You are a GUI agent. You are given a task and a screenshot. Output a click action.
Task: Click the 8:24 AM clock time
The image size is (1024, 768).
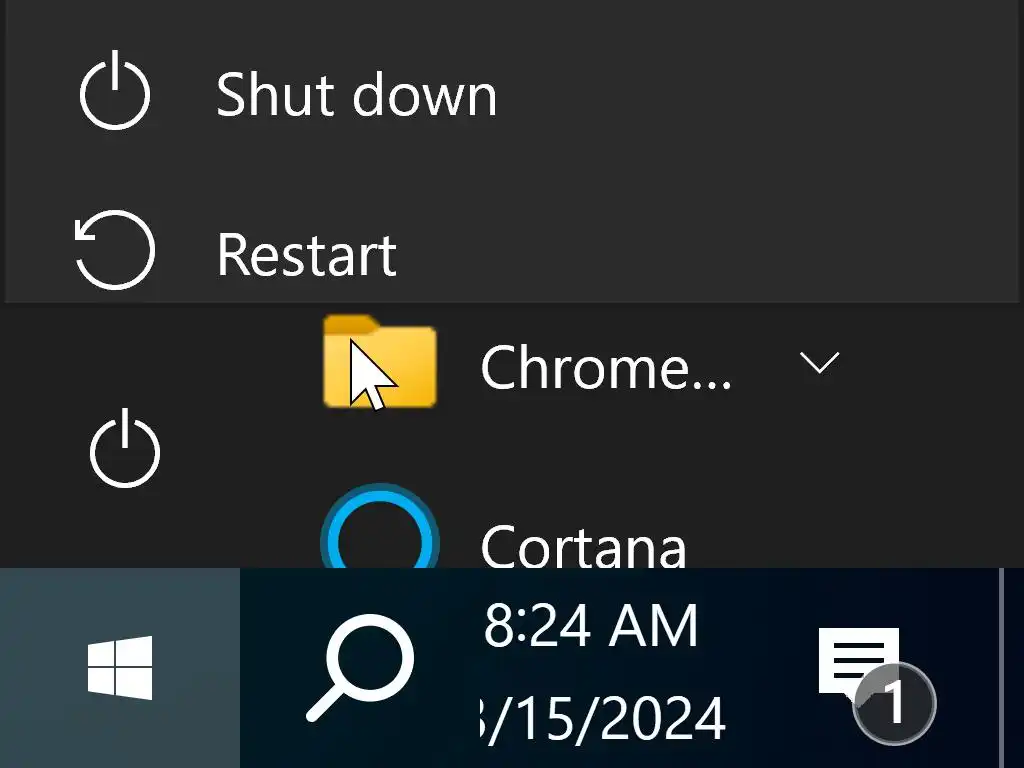click(590, 628)
